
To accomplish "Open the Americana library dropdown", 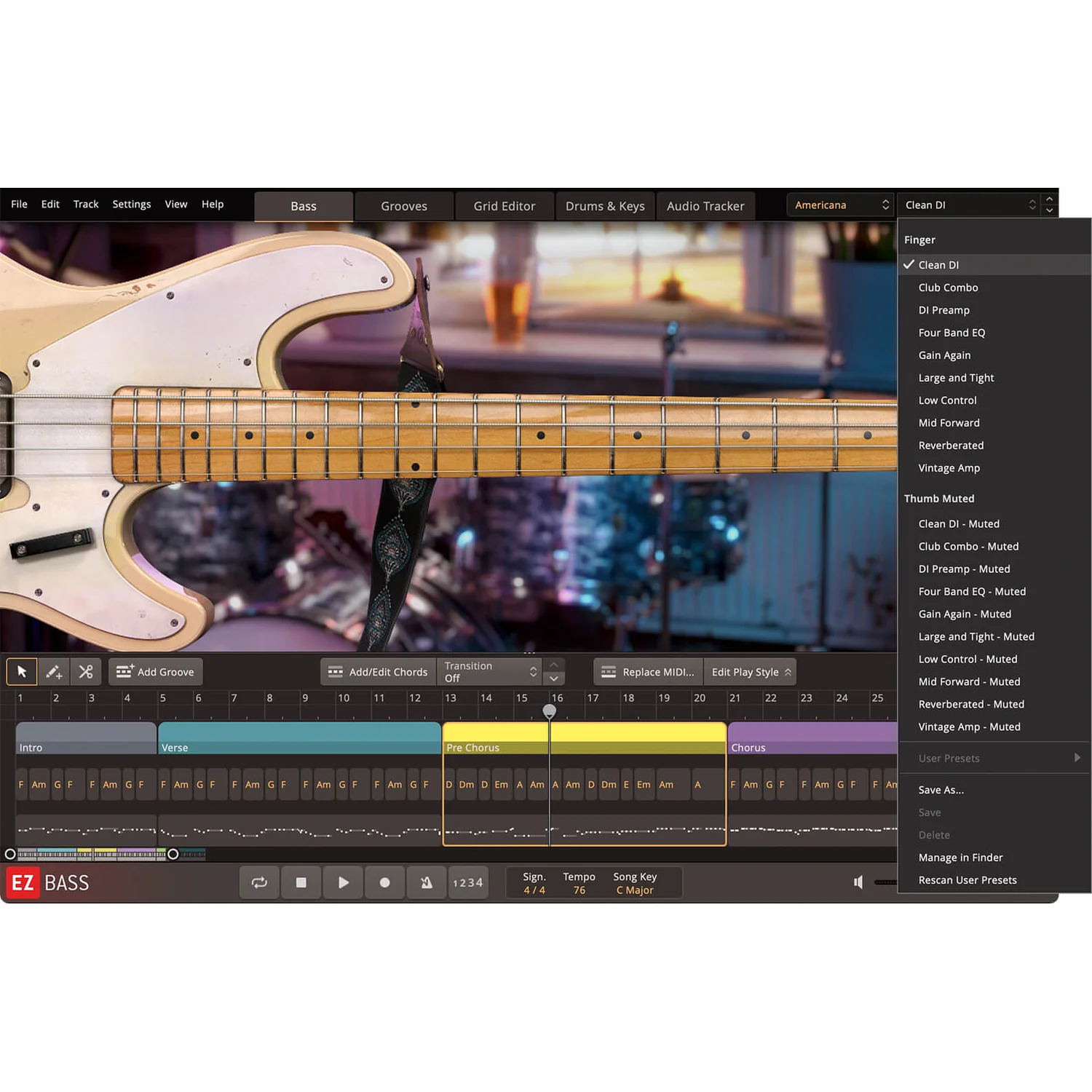I will pos(840,205).
